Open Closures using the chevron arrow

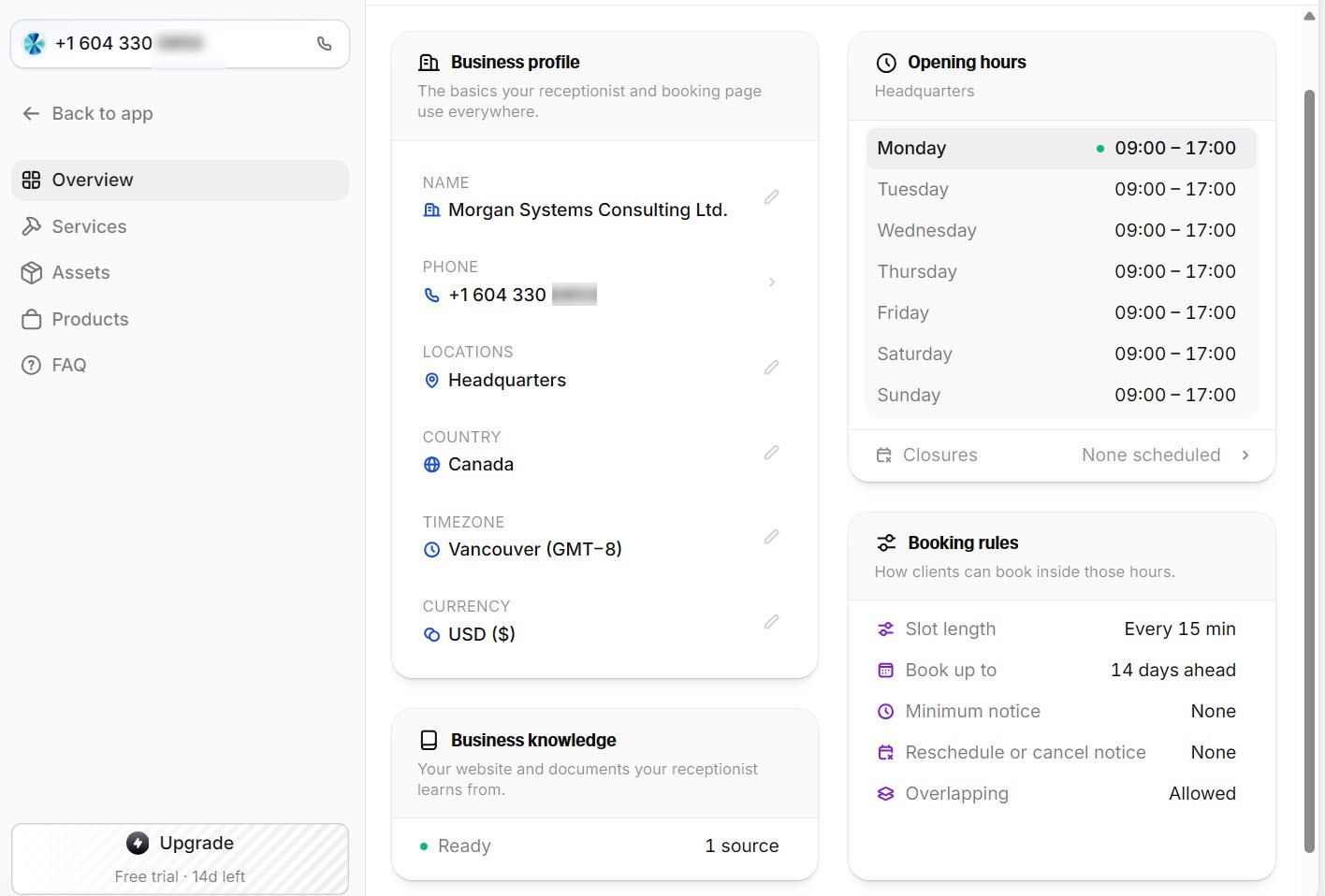click(1245, 455)
